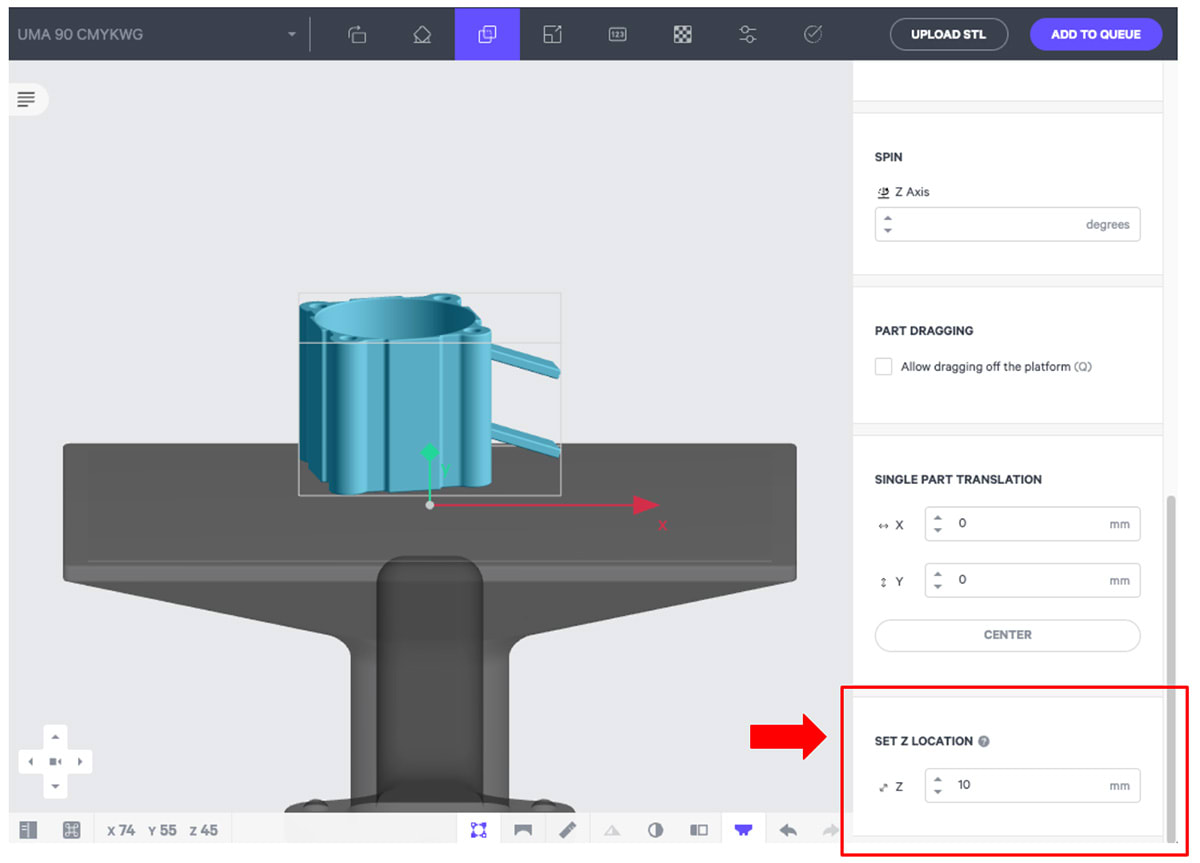Click the rotate tool icon in top toolbar

tap(357, 34)
